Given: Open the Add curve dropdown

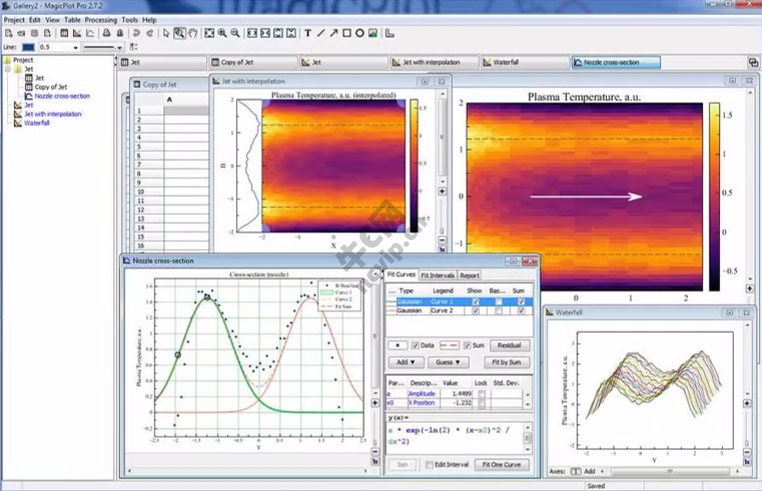Looking at the screenshot, I should (x=406, y=362).
